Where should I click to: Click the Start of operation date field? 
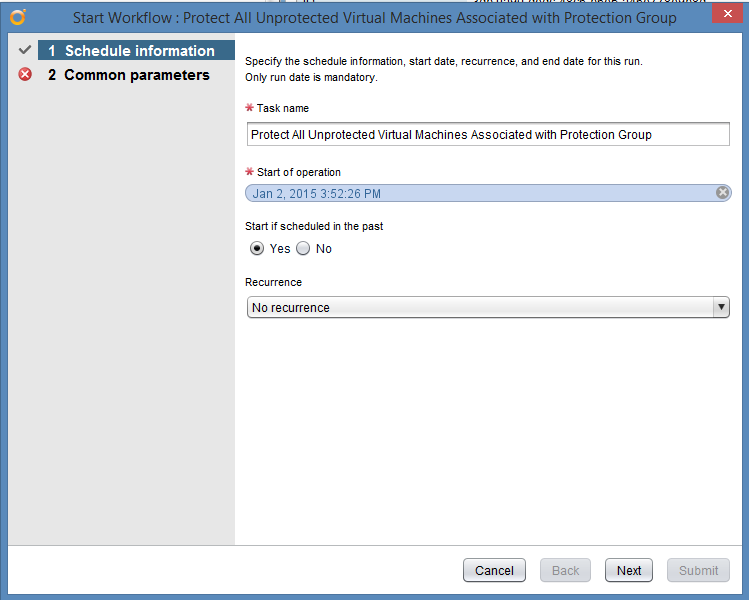click(x=480, y=193)
